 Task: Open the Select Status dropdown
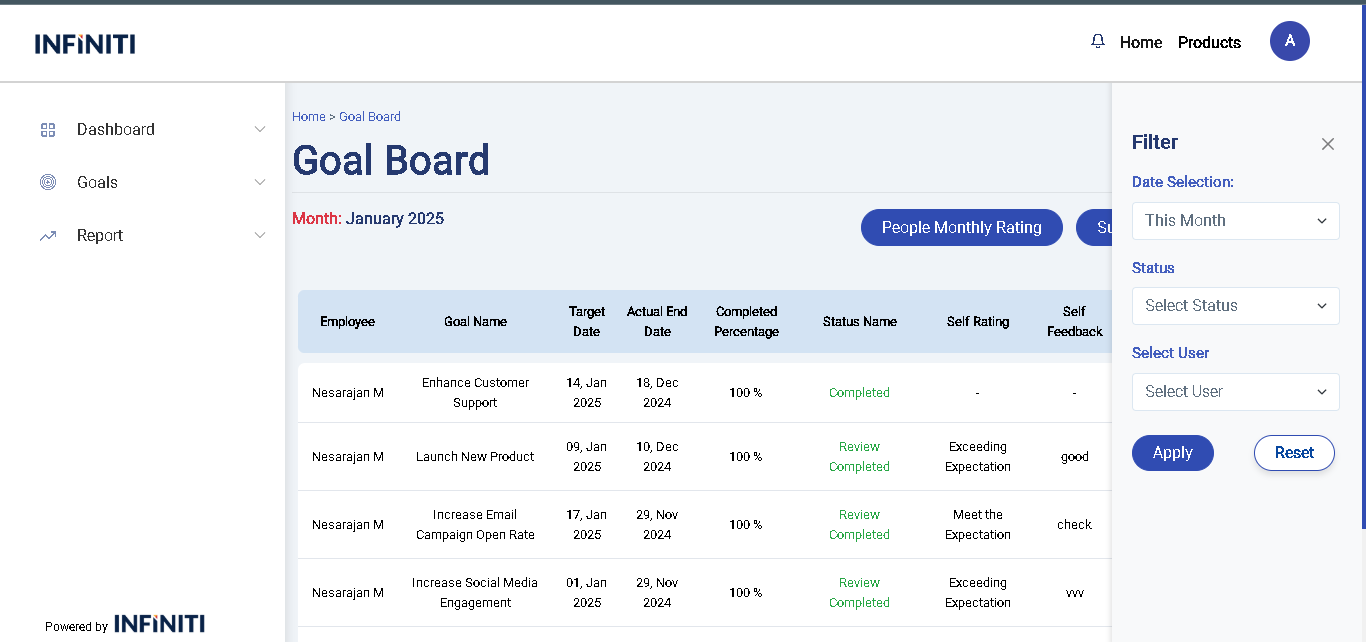click(x=1235, y=306)
